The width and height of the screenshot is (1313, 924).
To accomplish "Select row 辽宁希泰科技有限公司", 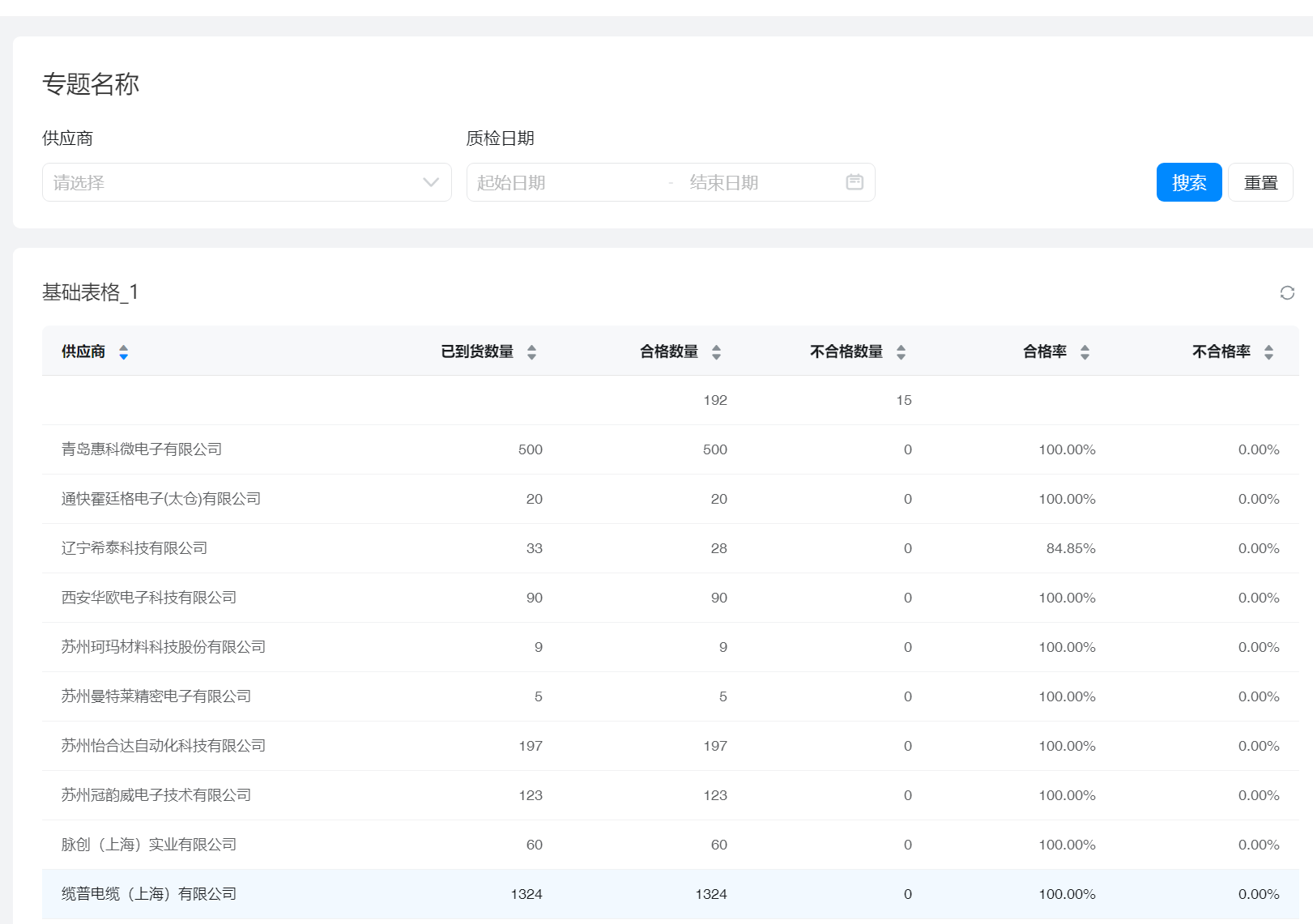I will pos(671,548).
